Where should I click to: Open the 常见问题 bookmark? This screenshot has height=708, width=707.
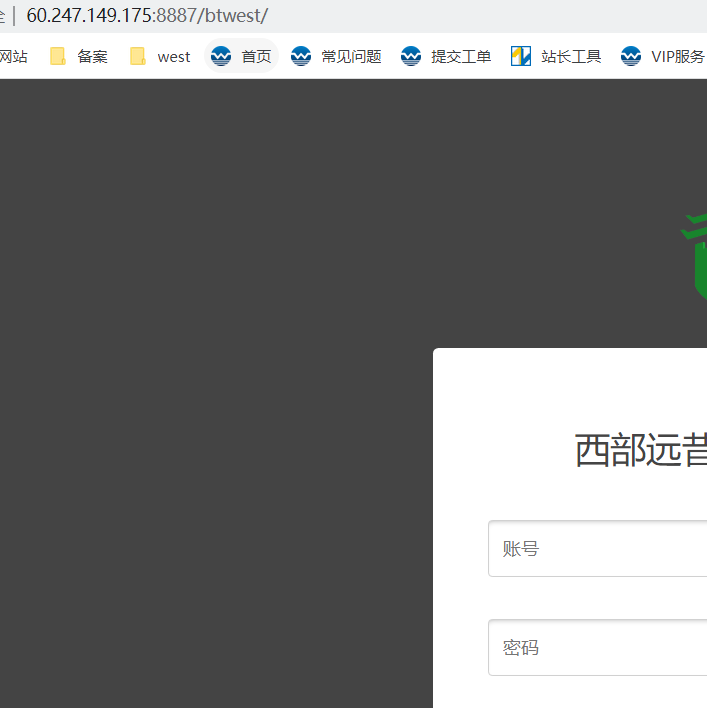pyautogui.click(x=336, y=56)
